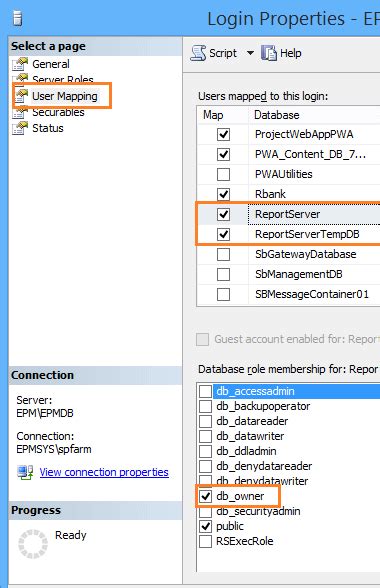Click the Guest account enabled checkbox
Viewport: 380px width, 588px height.
click(x=203, y=339)
